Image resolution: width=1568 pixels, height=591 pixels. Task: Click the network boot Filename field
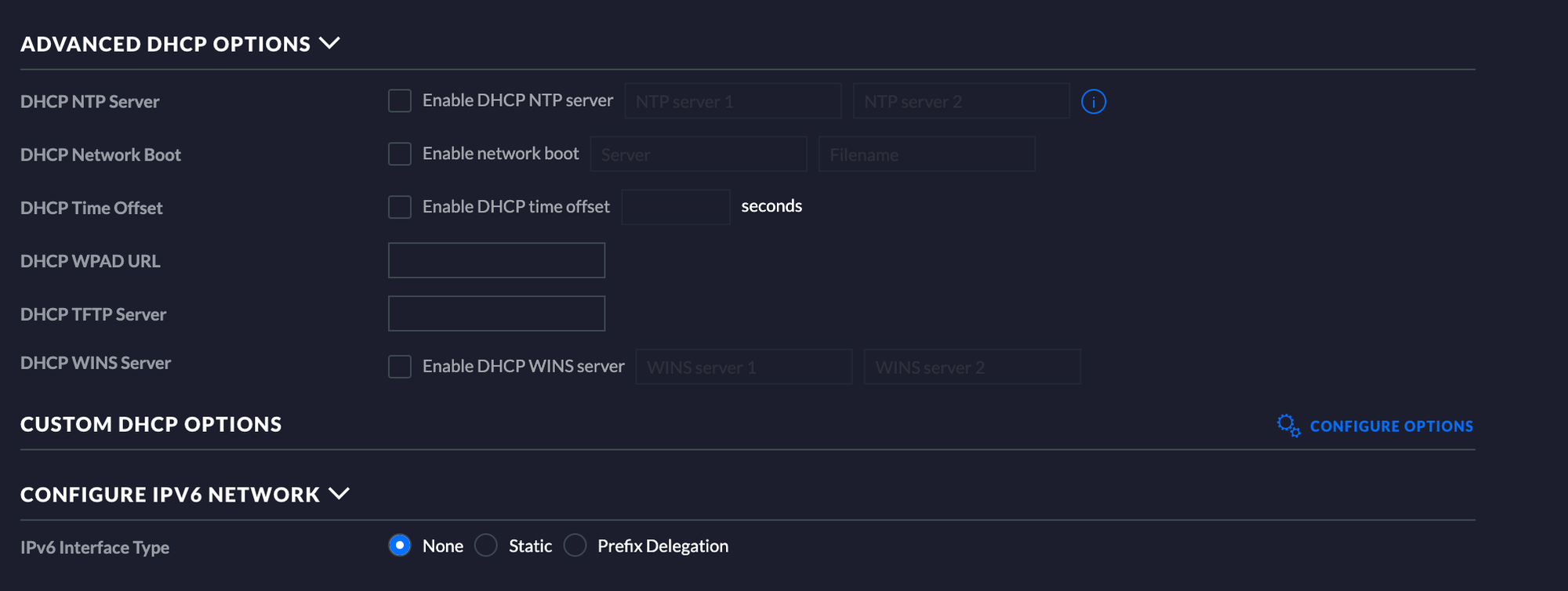click(x=926, y=154)
